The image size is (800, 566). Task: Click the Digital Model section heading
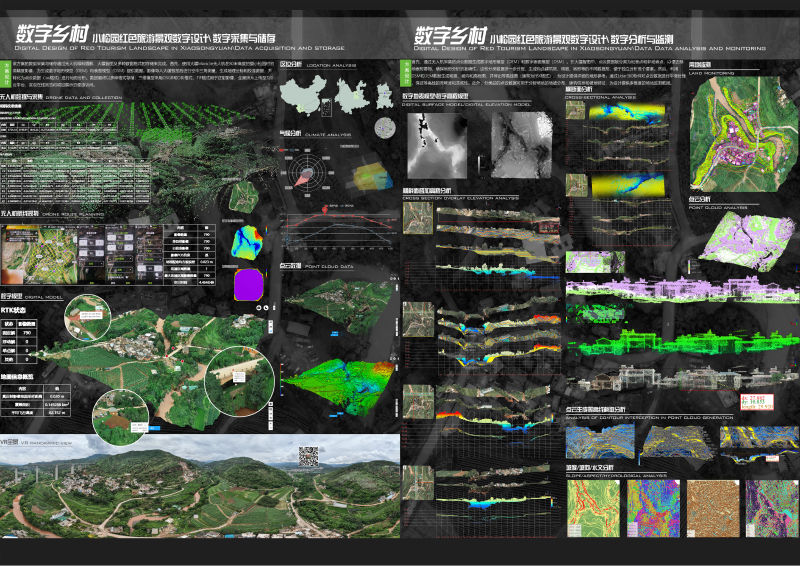pos(30,297)
